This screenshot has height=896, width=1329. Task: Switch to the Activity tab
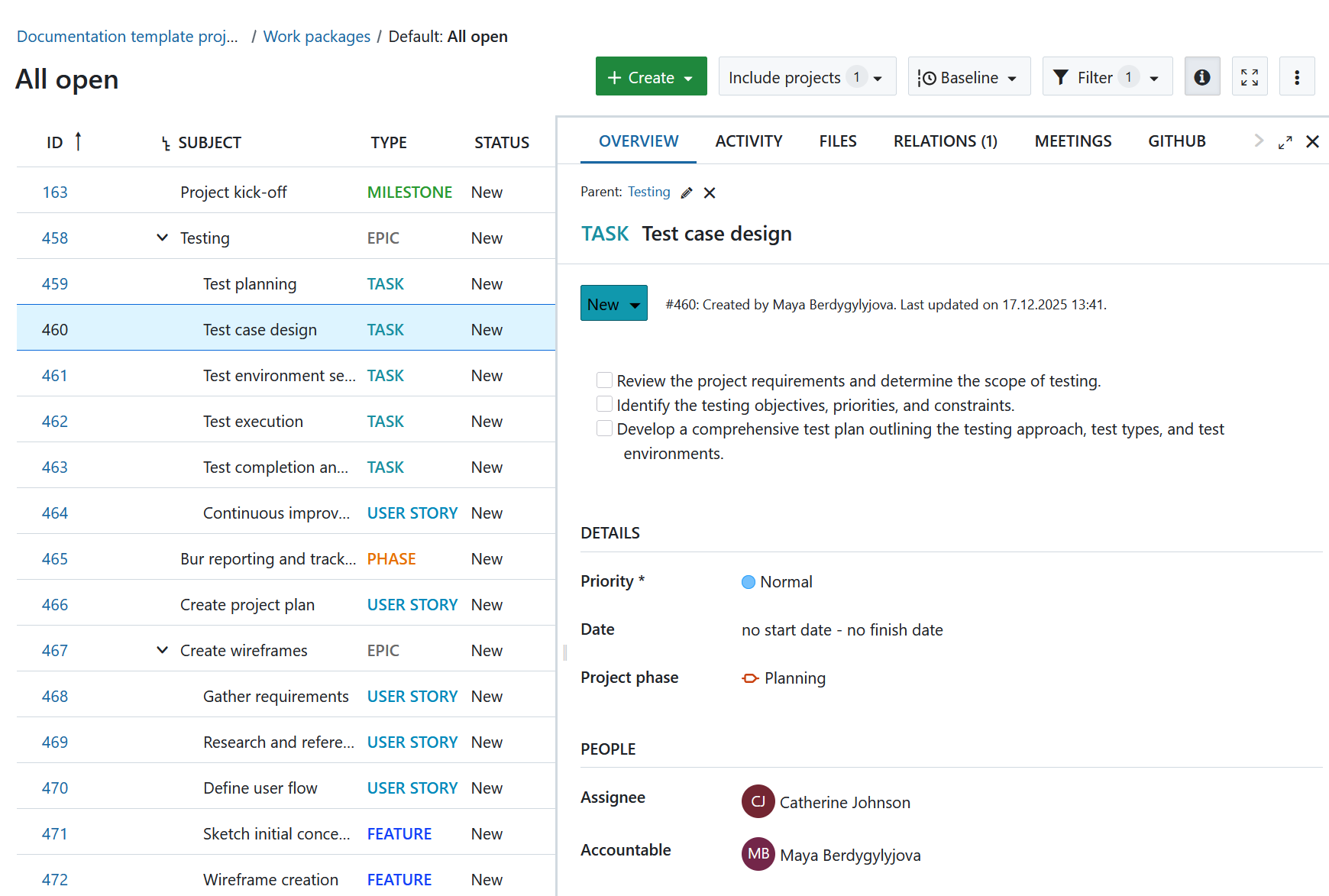pos(748,141)
